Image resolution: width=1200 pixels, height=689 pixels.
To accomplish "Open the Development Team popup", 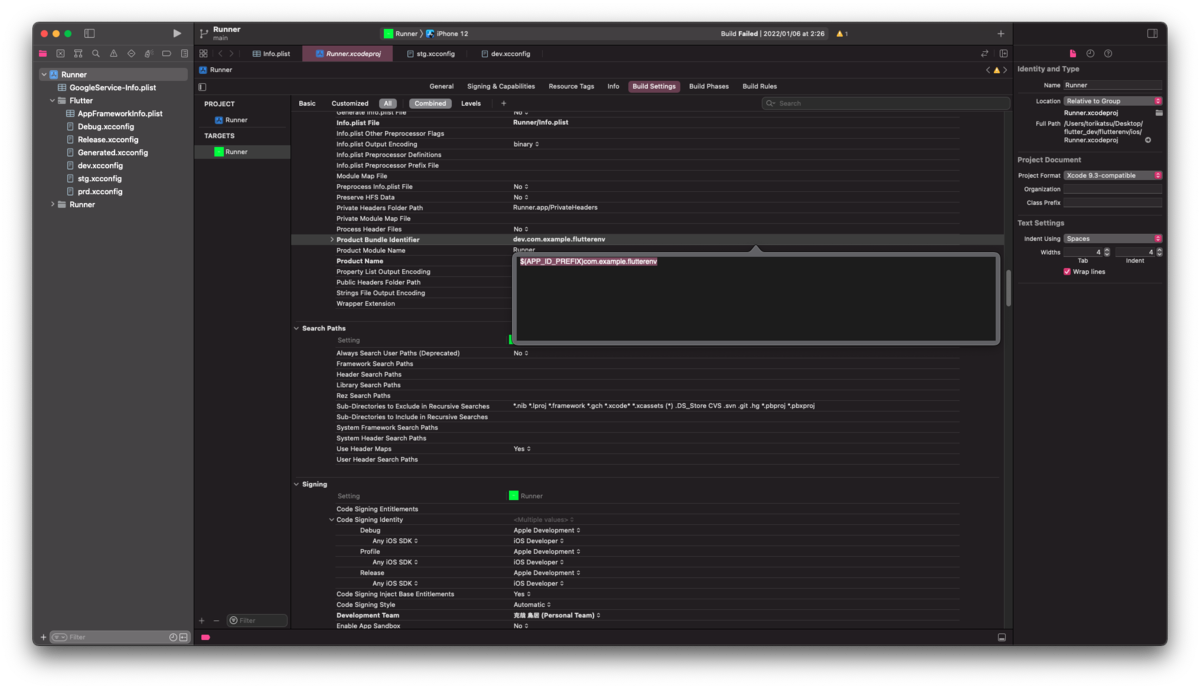I will point(557,615).
